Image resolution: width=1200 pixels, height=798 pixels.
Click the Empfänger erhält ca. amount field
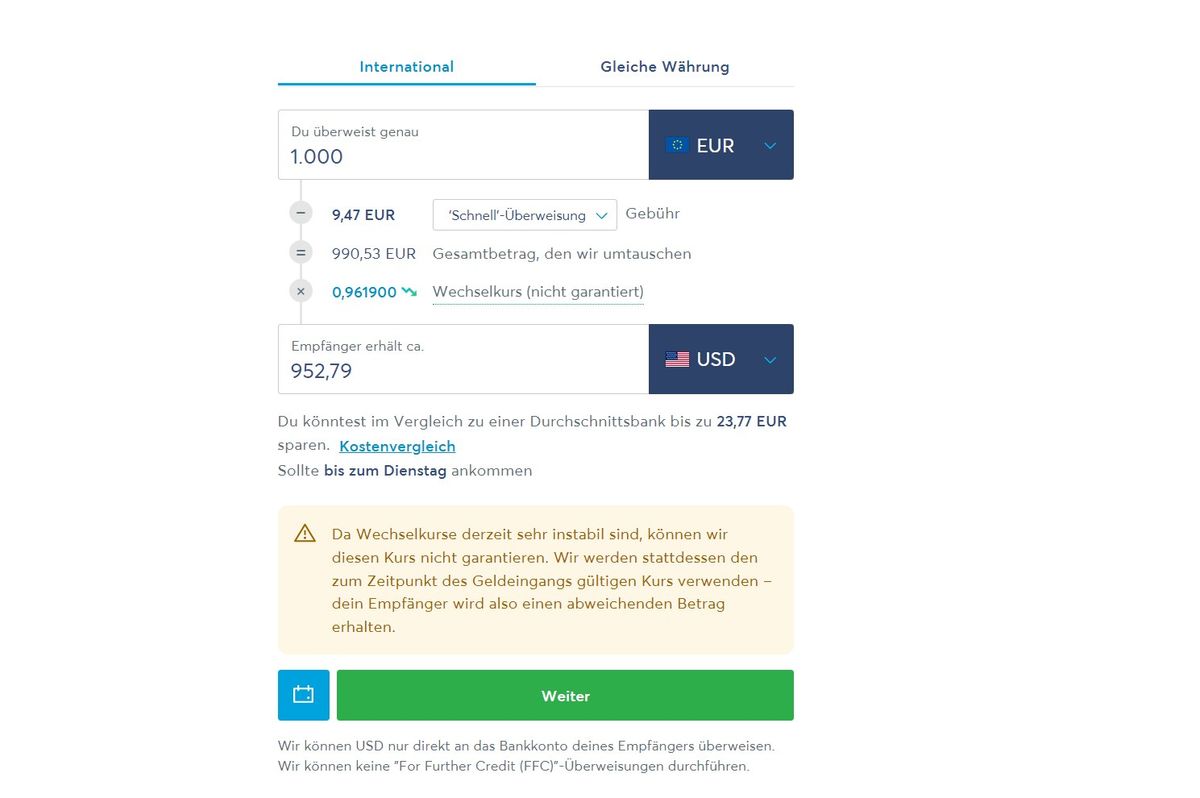tap(462, 370)
